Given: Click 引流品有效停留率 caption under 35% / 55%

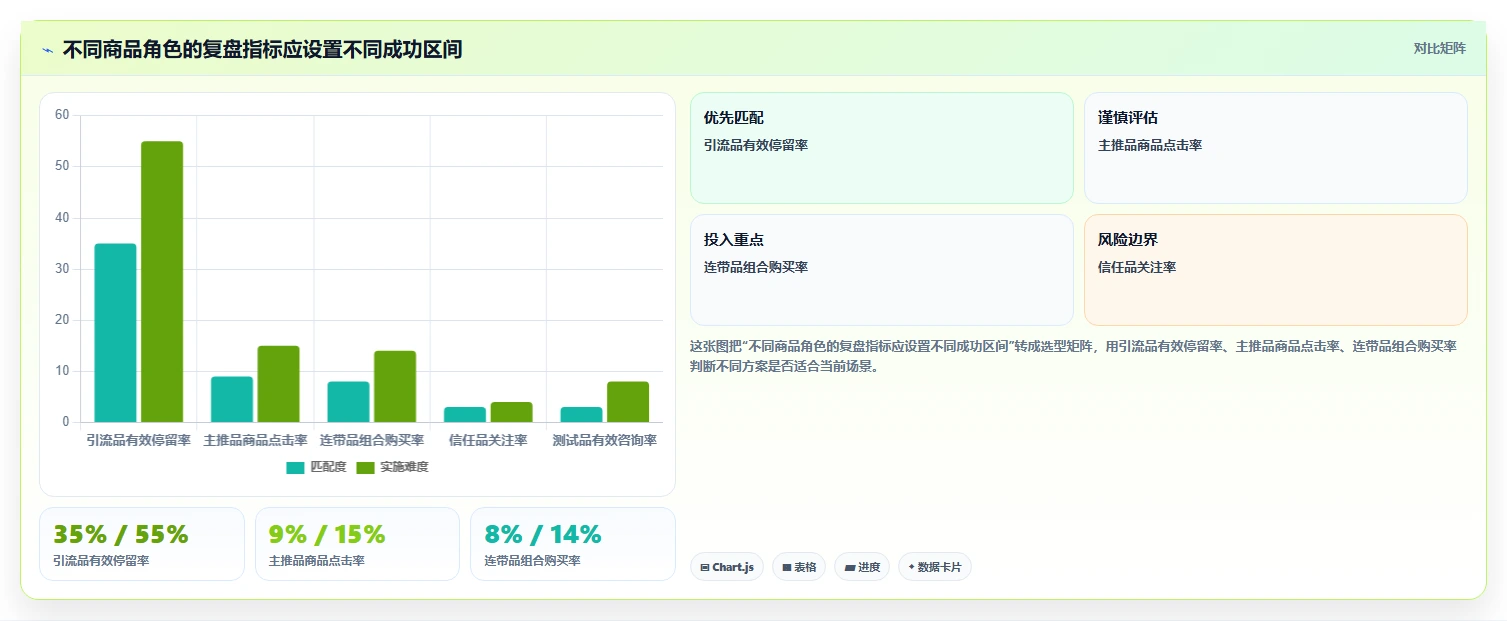Looking at the screenshot, I should (x=101, y=561).
